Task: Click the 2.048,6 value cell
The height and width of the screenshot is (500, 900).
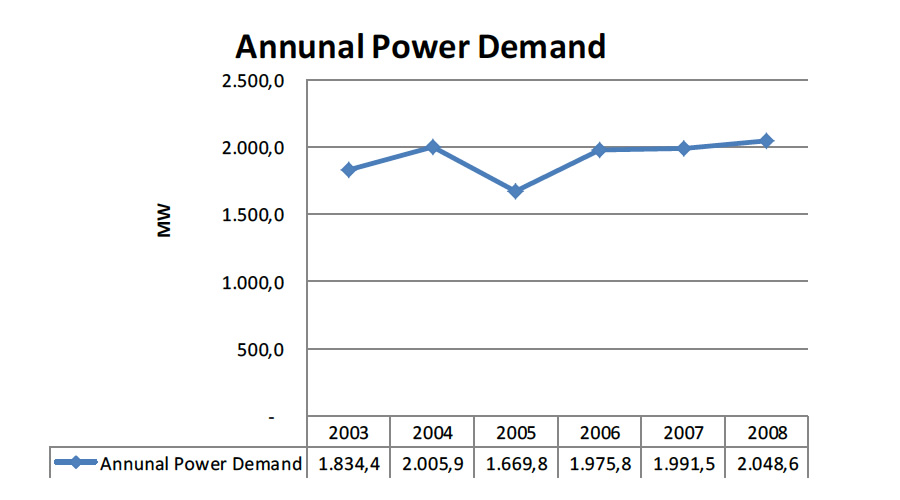Action: (x=766, y=464)
